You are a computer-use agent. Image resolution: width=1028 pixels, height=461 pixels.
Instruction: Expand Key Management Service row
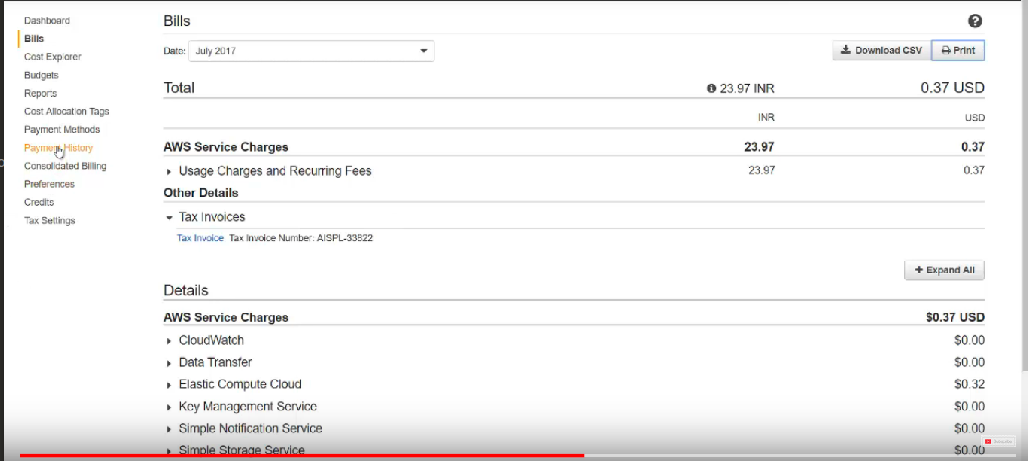tap(168, 407)
